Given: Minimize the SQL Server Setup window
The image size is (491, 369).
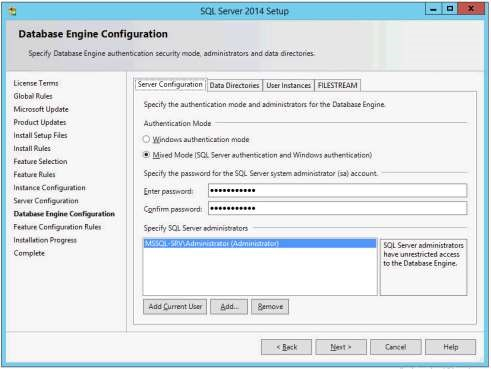Looking at the screenshot, I should [x=433, y=9].
